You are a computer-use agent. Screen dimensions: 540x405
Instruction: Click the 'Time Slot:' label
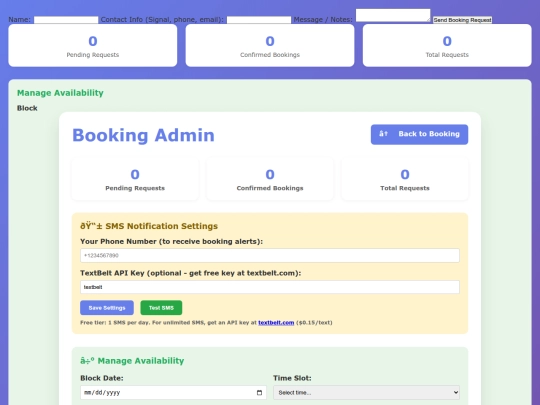click(292, 378)
